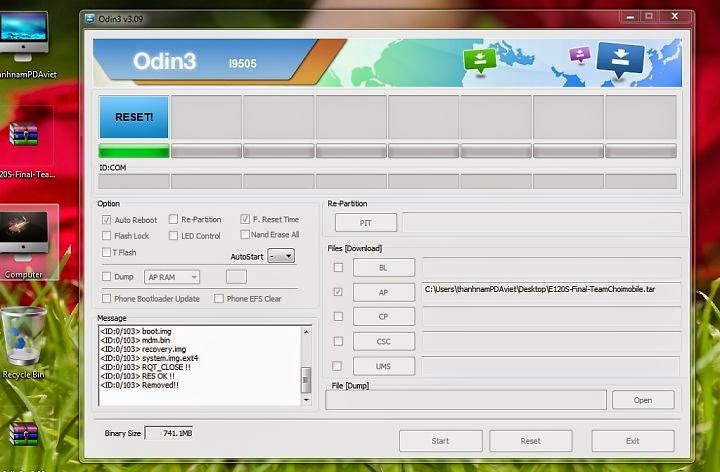The width and height of the screenshot is (720, 472).
Task: Enable Re-Partition option
Action: (x=173, y=219)
